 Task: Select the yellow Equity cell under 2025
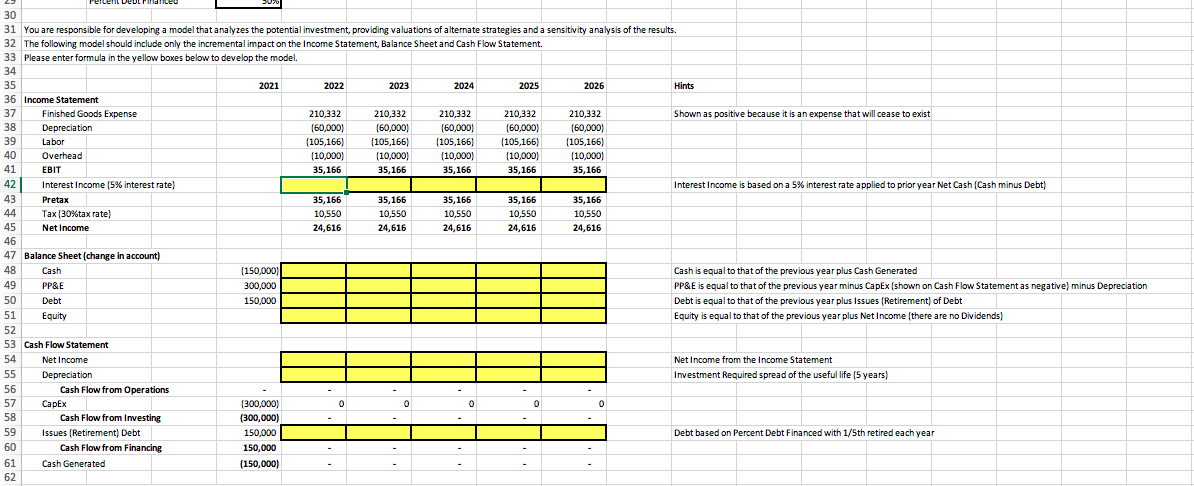[509, 315]
